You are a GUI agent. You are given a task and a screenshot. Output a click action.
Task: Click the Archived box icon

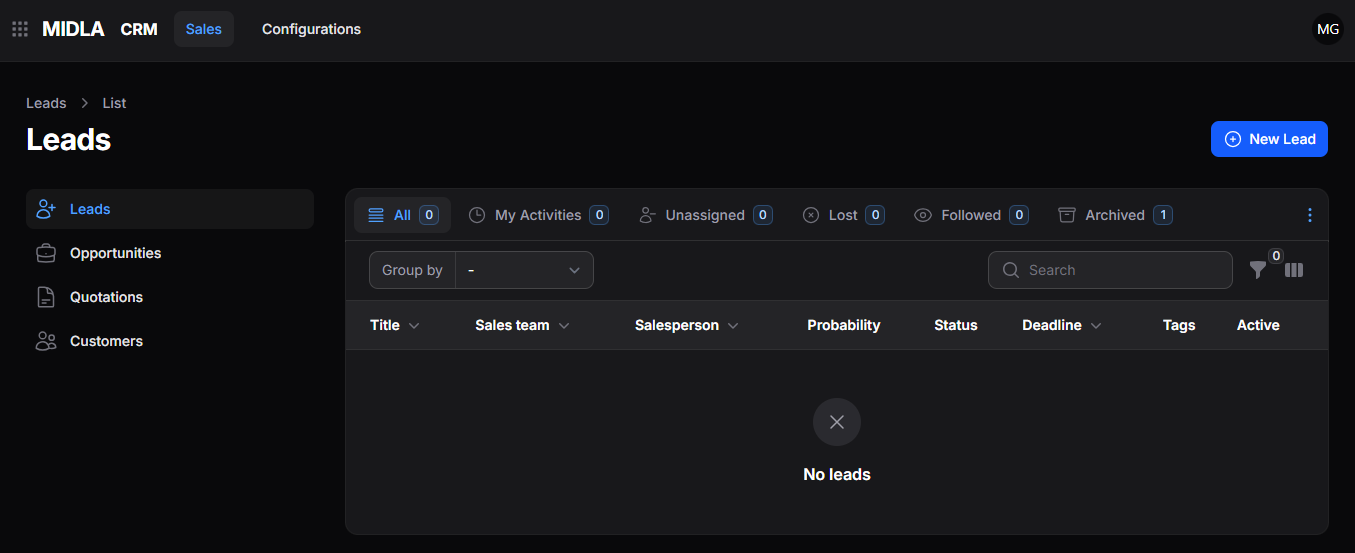[x=1067, y=215]
